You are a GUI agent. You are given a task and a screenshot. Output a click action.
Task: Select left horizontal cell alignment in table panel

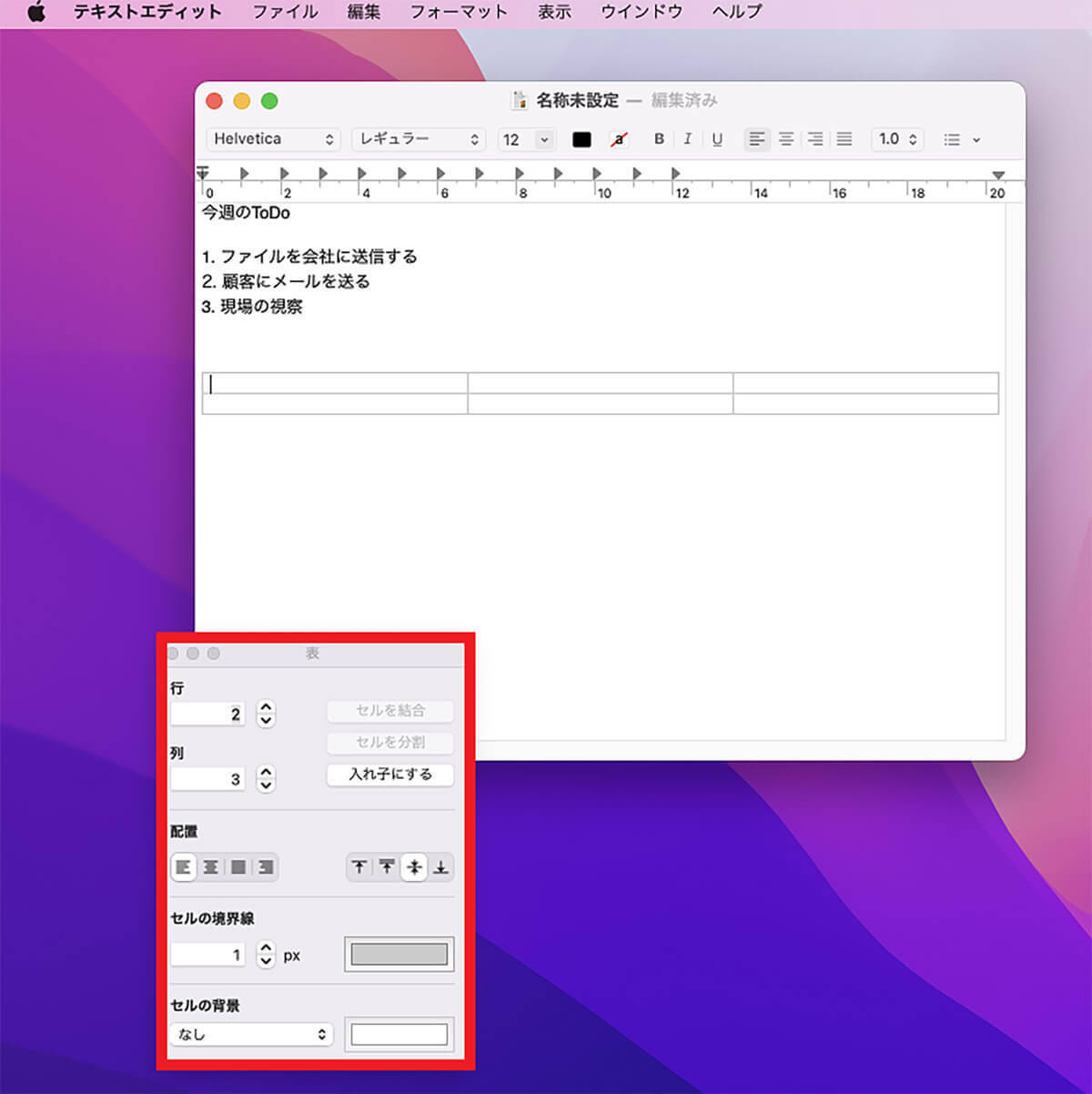click(x=184, y=867)
